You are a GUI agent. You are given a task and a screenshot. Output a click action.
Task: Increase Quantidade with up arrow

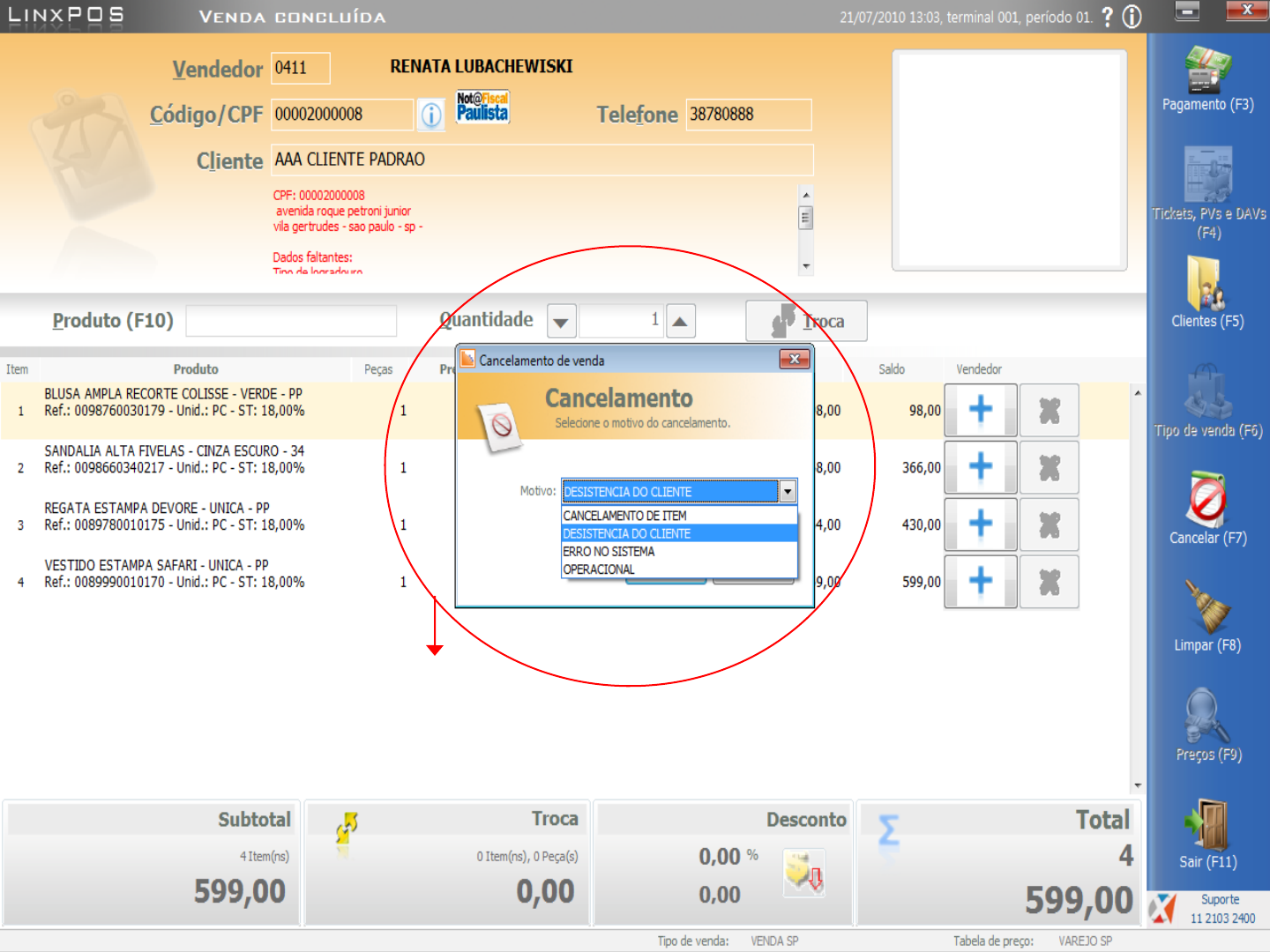click(680, 322)
